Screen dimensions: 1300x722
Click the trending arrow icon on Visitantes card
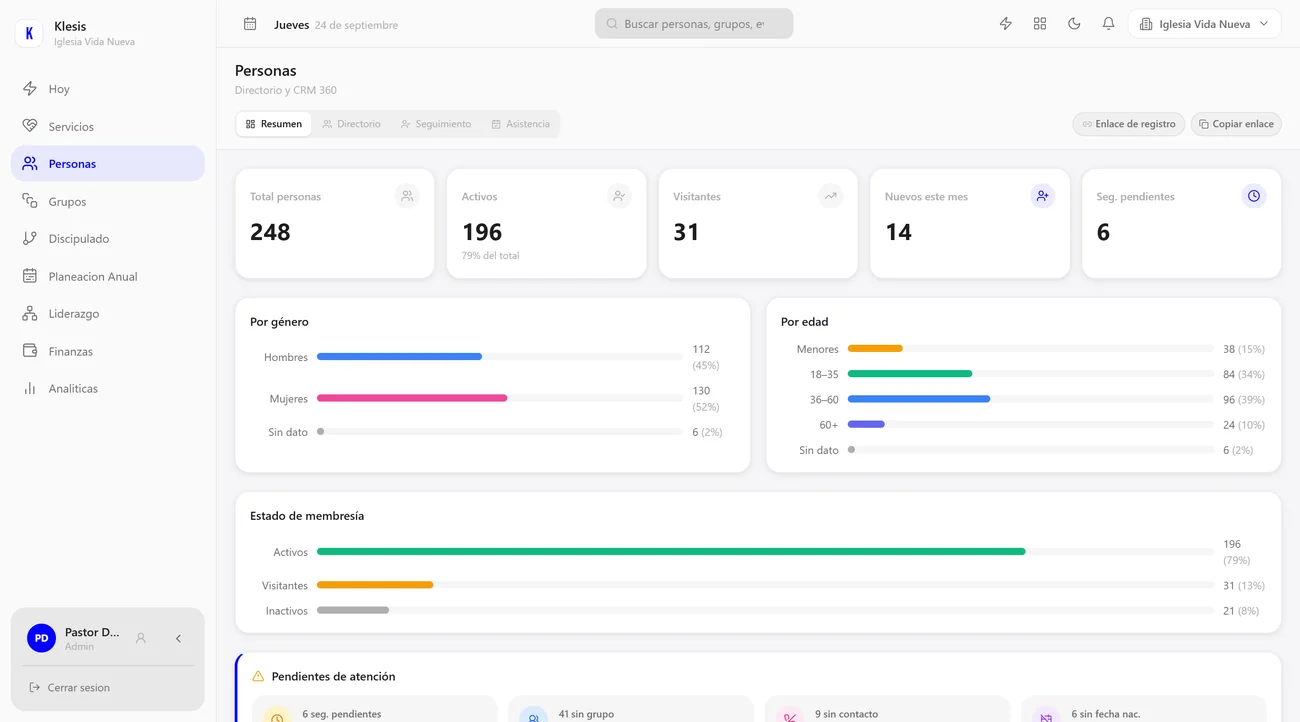tap(831, 196)
